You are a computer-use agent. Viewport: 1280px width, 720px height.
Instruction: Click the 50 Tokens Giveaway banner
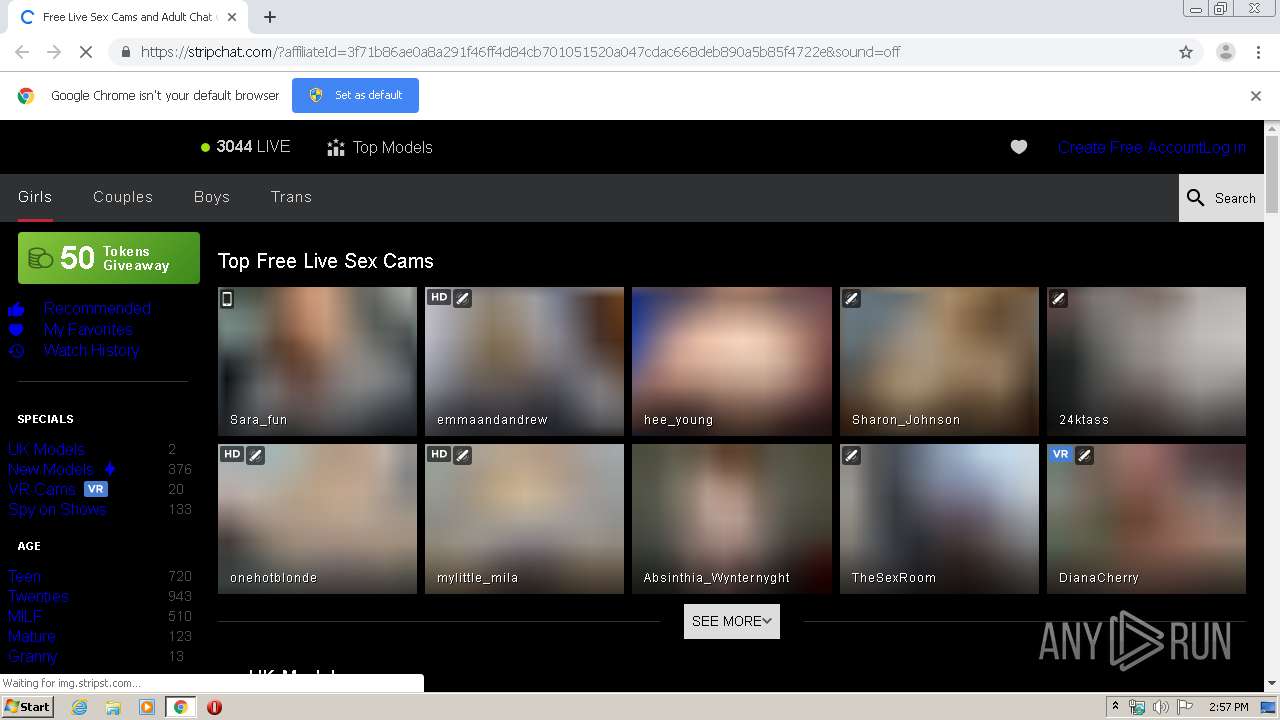coord(109,258)
